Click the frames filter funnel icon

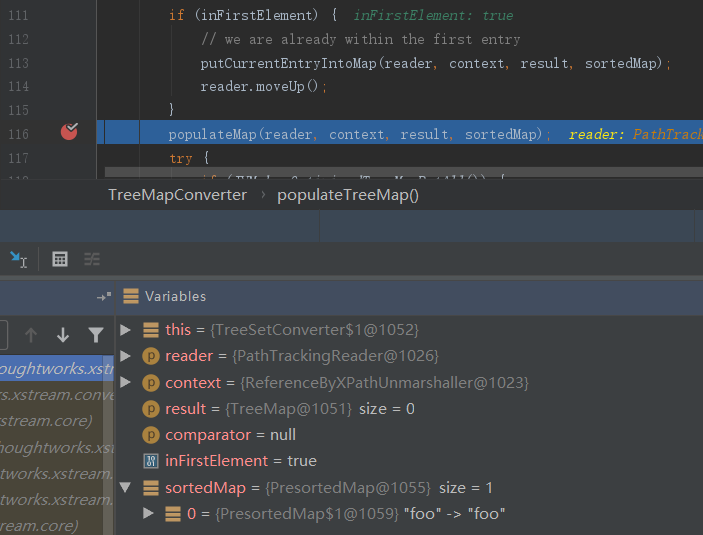[95, 335]
